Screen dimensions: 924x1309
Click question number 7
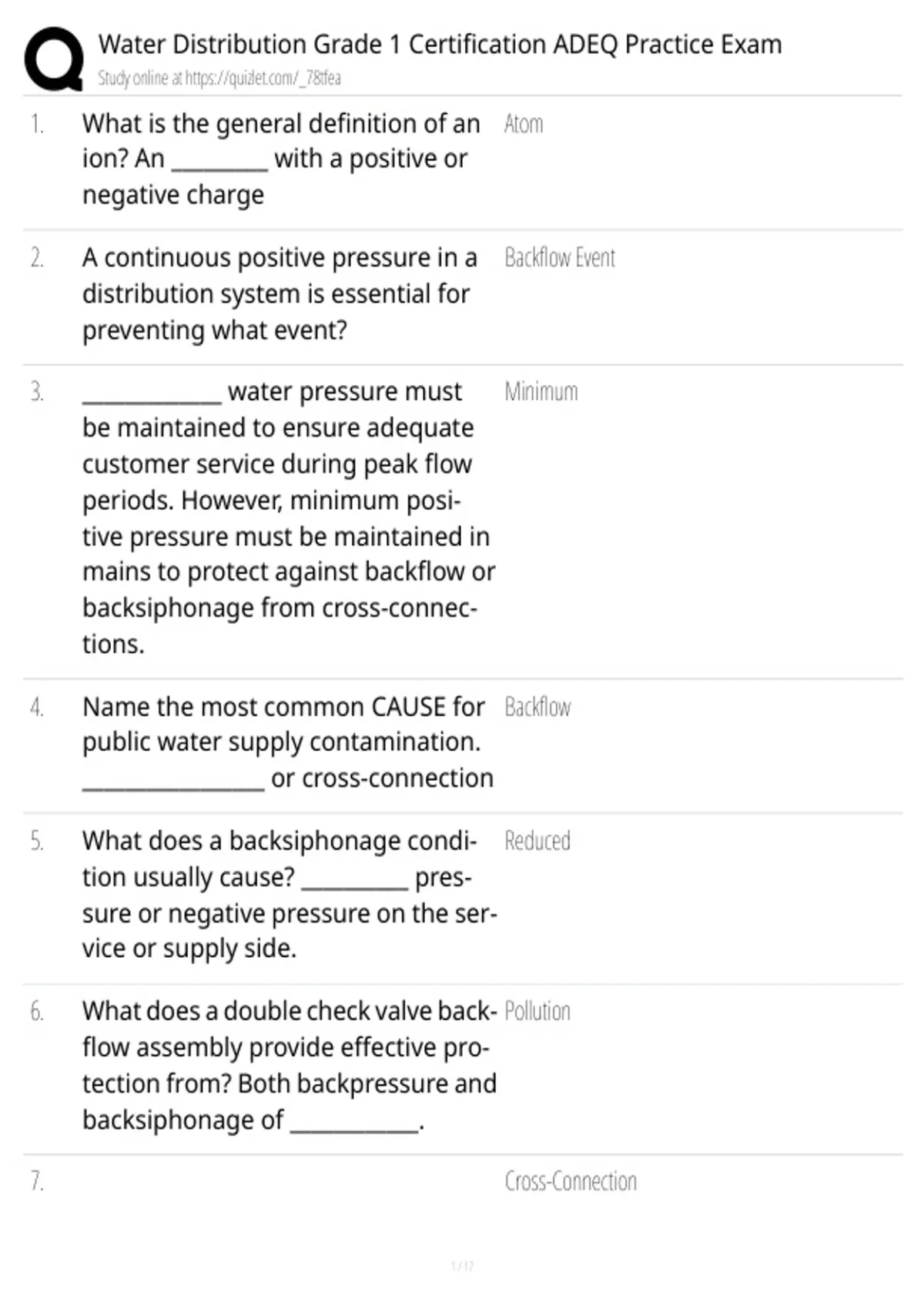tap(37, 1181)
